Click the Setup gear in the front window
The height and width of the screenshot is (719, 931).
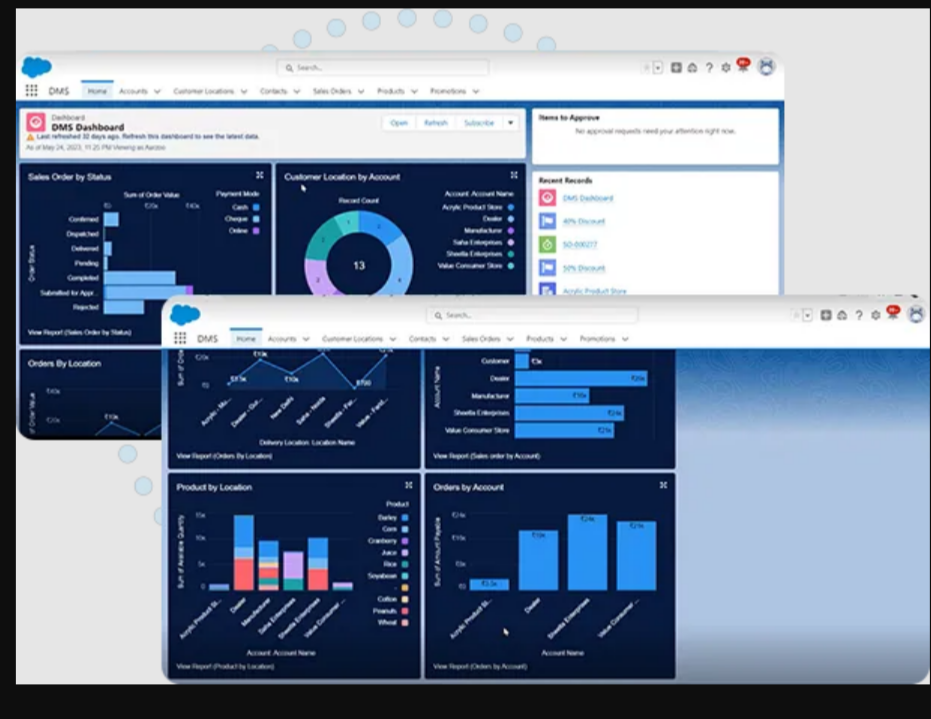(x=875, y=315)
